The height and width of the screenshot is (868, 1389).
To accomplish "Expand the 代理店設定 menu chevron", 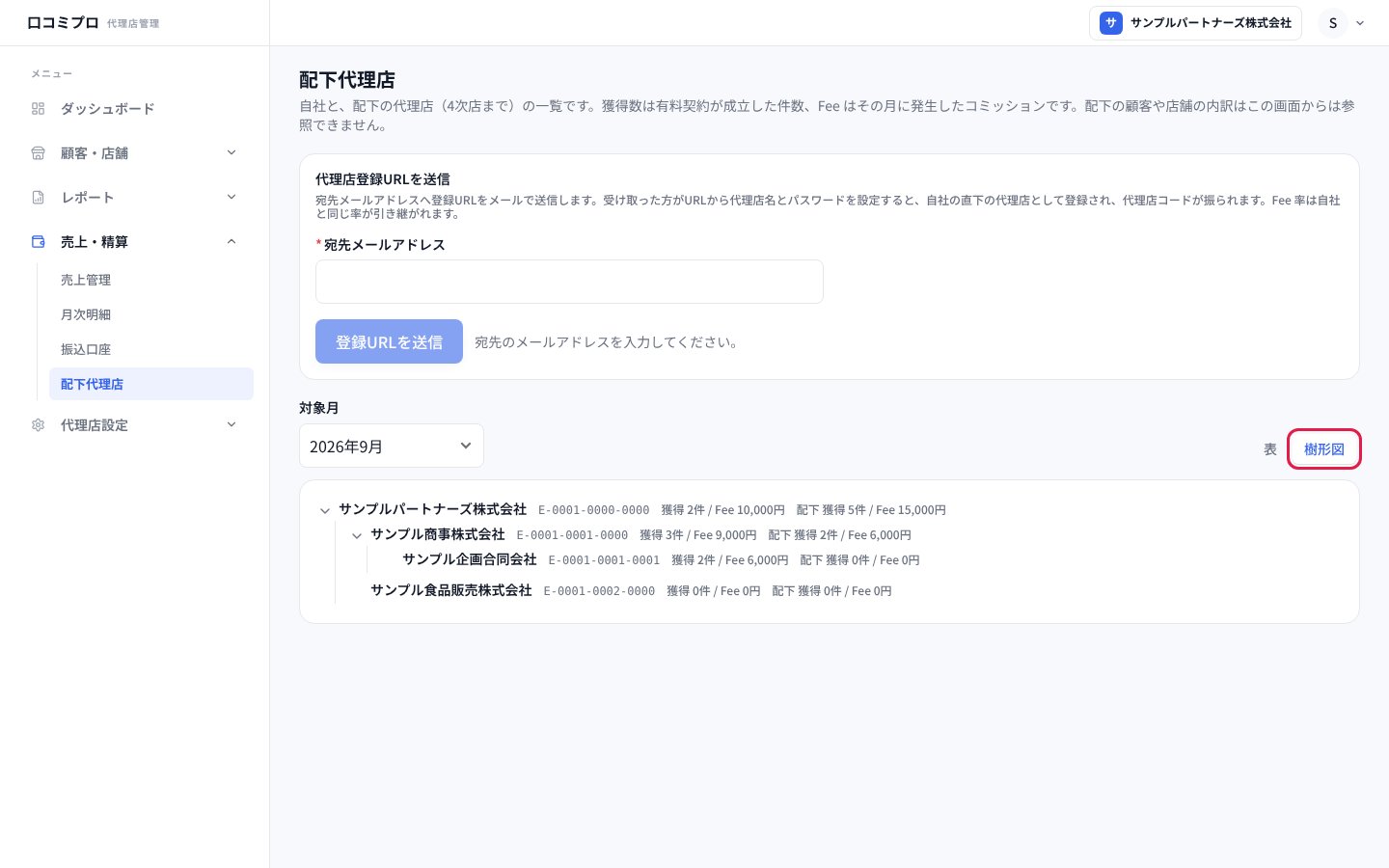I will click(x=231, y=425).
